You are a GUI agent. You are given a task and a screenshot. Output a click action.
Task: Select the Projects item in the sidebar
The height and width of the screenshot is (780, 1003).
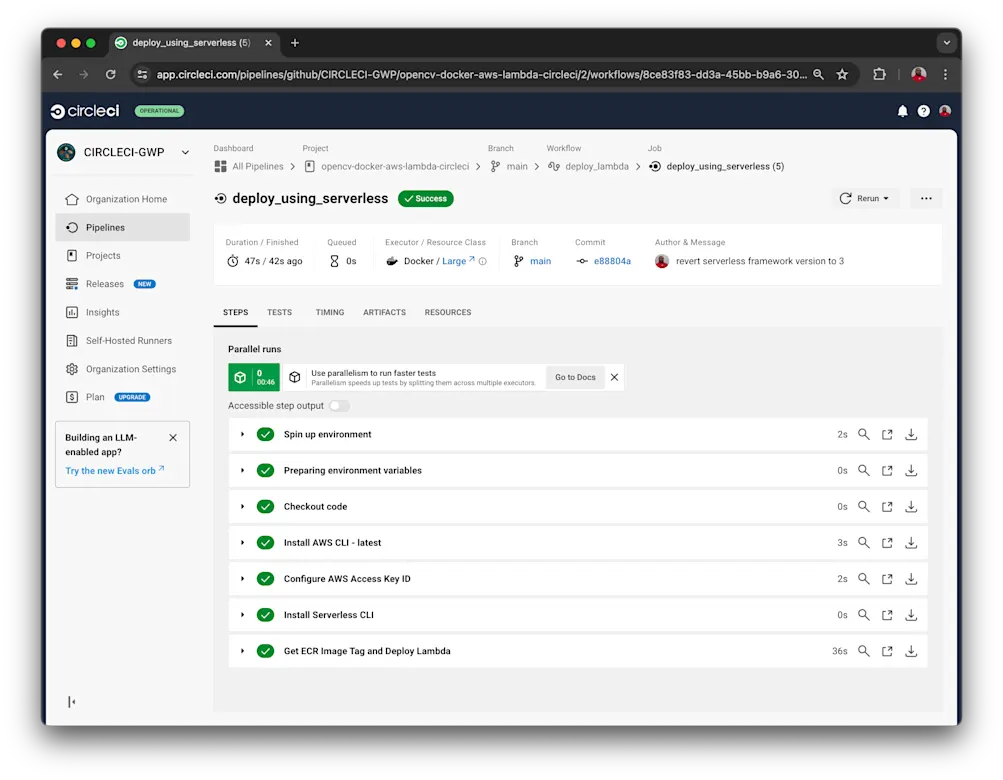tap(104, 255)
